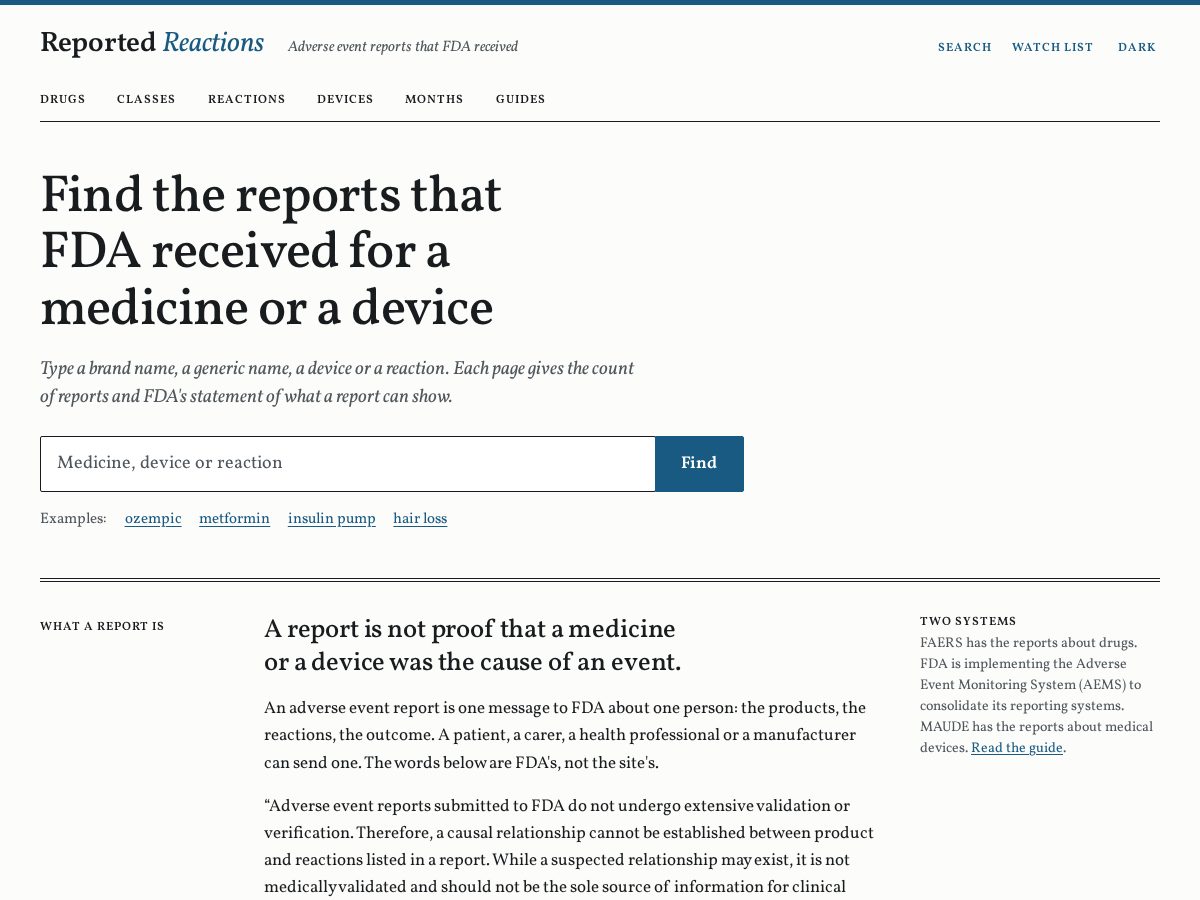Click the 'Type a brand name' intro sentence

[x=337, y=383]
